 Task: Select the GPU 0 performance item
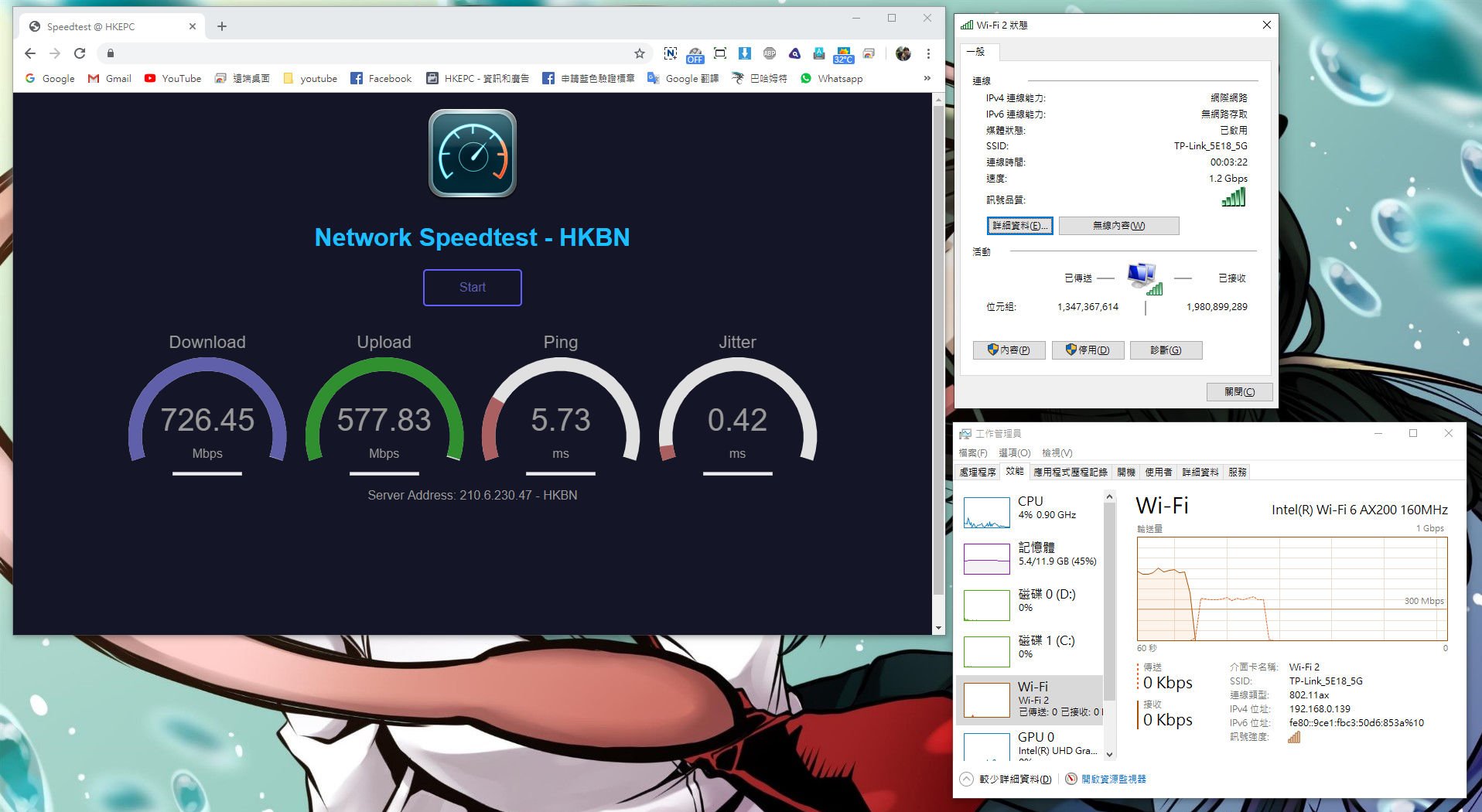tap(1030, 745)
